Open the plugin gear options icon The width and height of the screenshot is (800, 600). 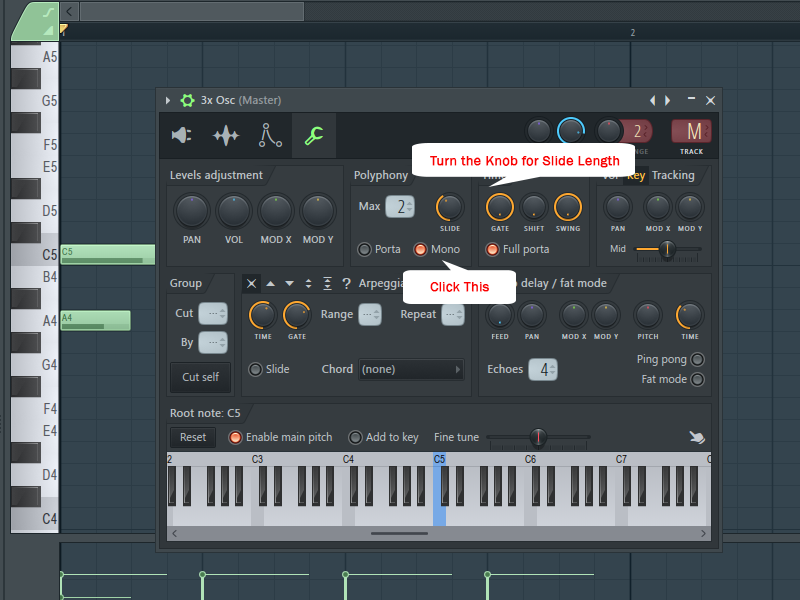(187, 101)
